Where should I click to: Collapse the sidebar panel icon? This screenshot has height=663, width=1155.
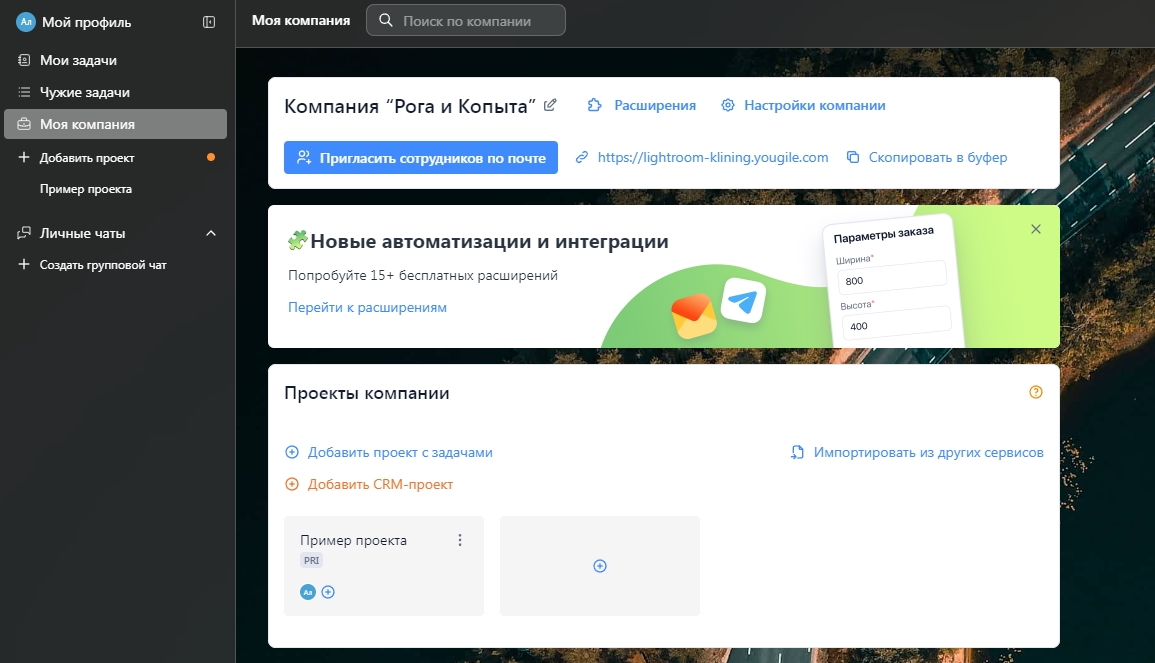(x=209, y=22)
